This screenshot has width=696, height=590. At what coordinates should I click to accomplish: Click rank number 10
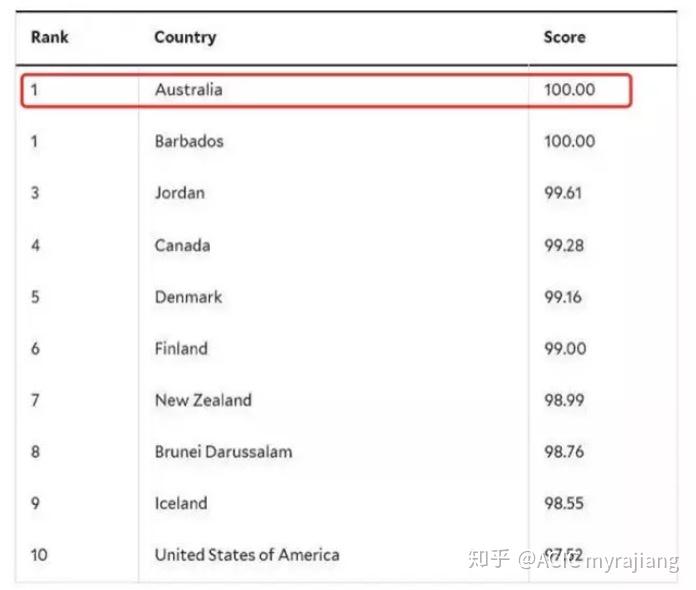tap(39, 555)
